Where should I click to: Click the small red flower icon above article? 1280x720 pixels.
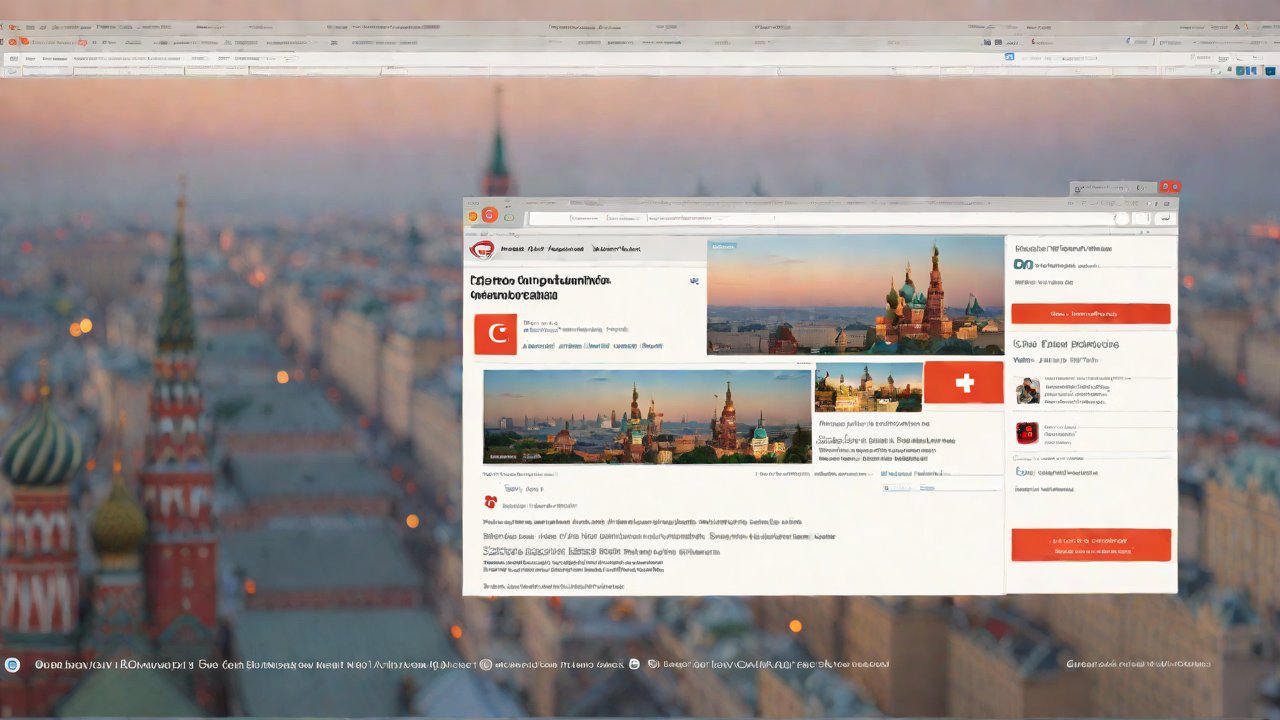point(490,502)
